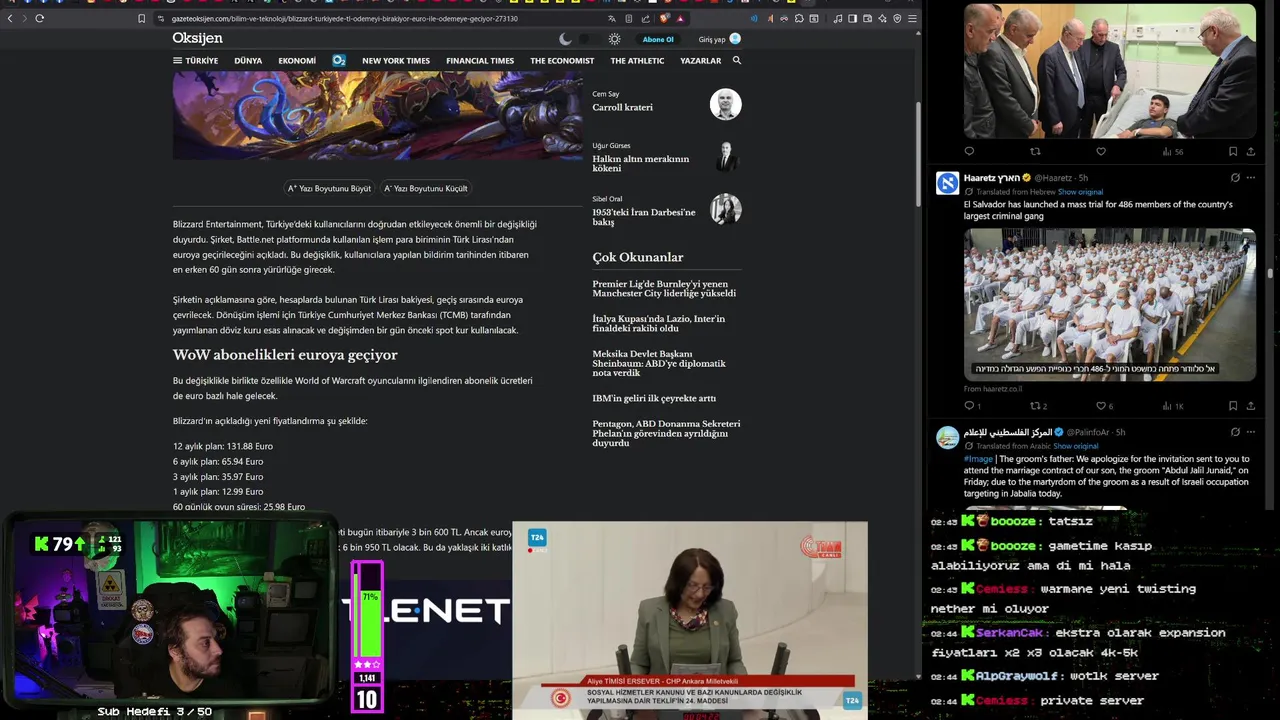Retweet the hospital photo tweet at top
Viewport: 1280px width, 720px height.
click(1035, 152)
